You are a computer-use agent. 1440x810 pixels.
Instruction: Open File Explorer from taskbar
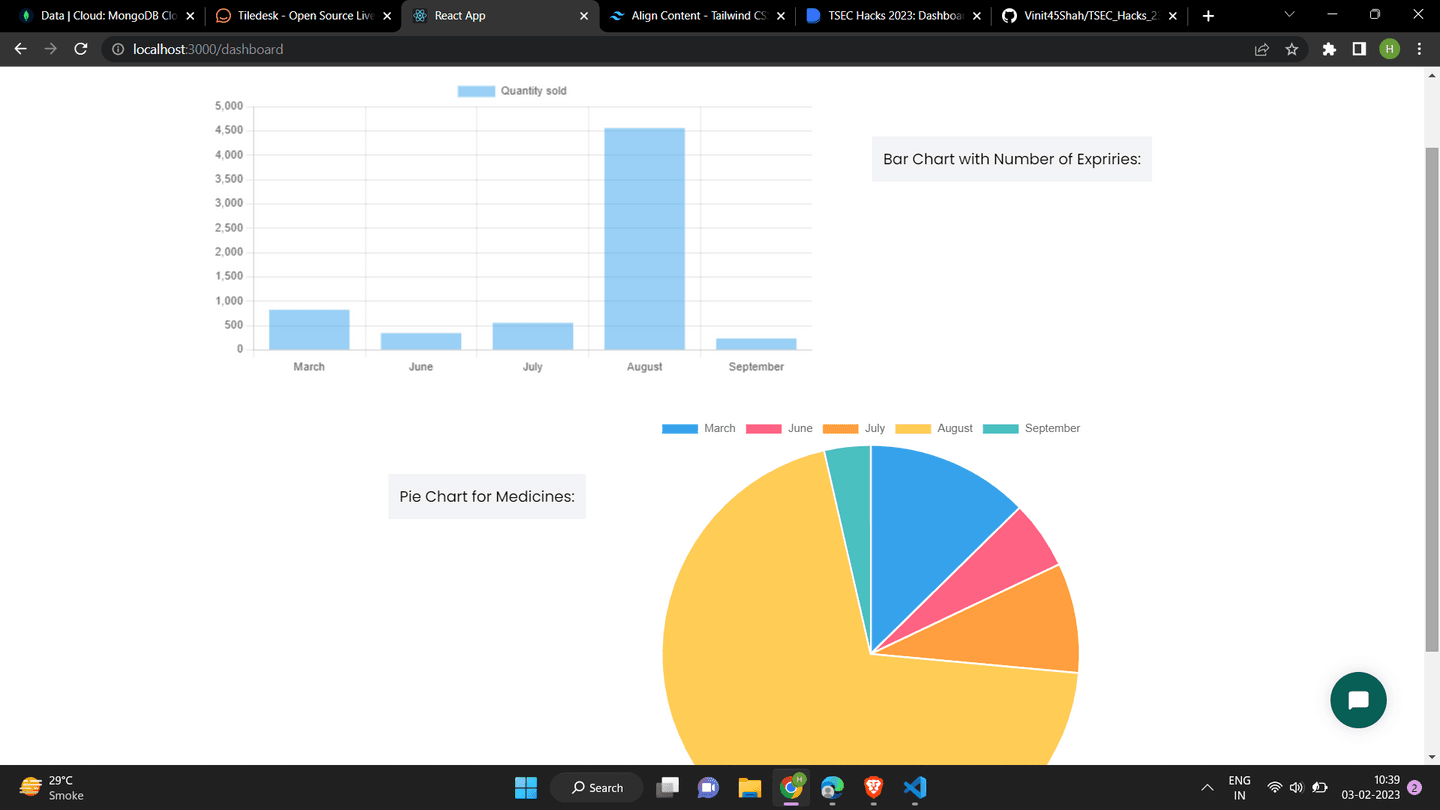point(750,788)
